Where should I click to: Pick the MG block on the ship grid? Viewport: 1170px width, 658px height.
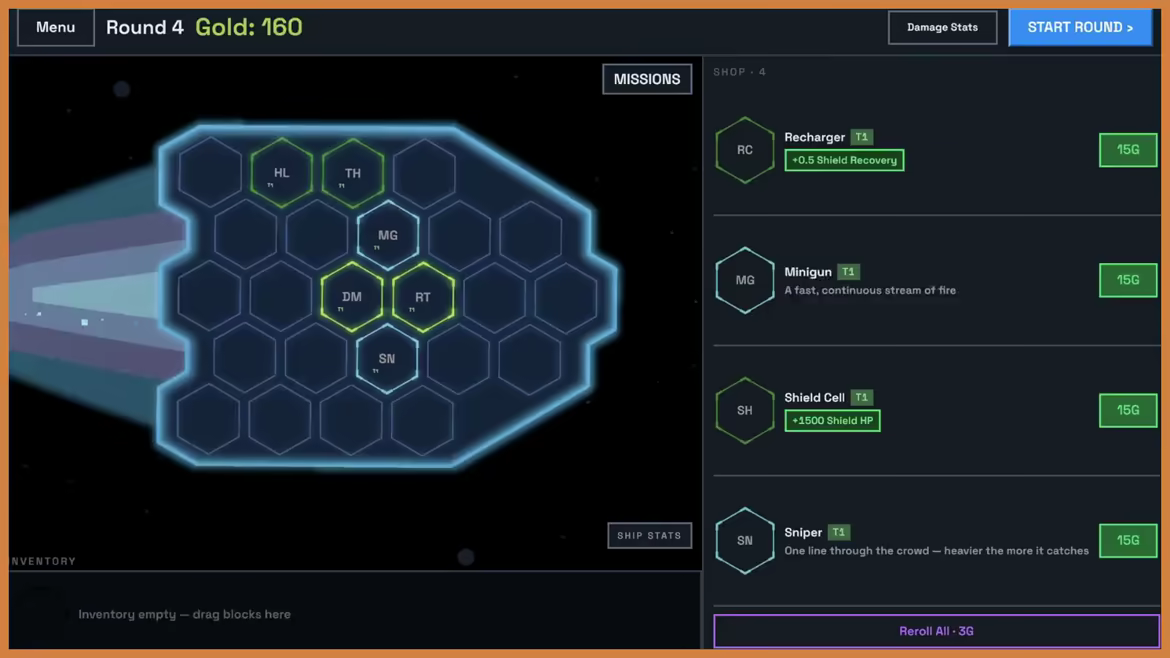pos(388,235)
